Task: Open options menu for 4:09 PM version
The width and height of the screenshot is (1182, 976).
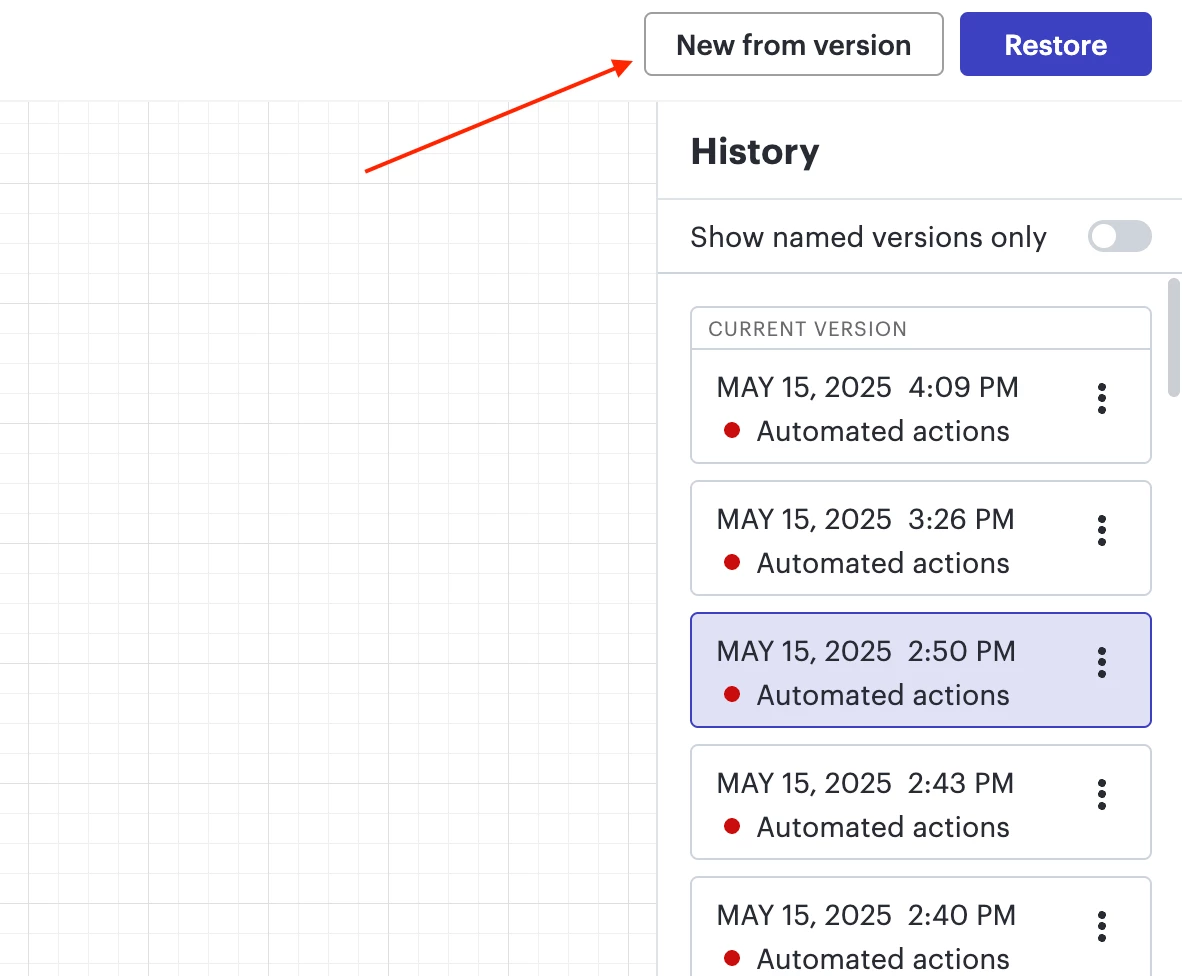Action: coord(1102,399)
